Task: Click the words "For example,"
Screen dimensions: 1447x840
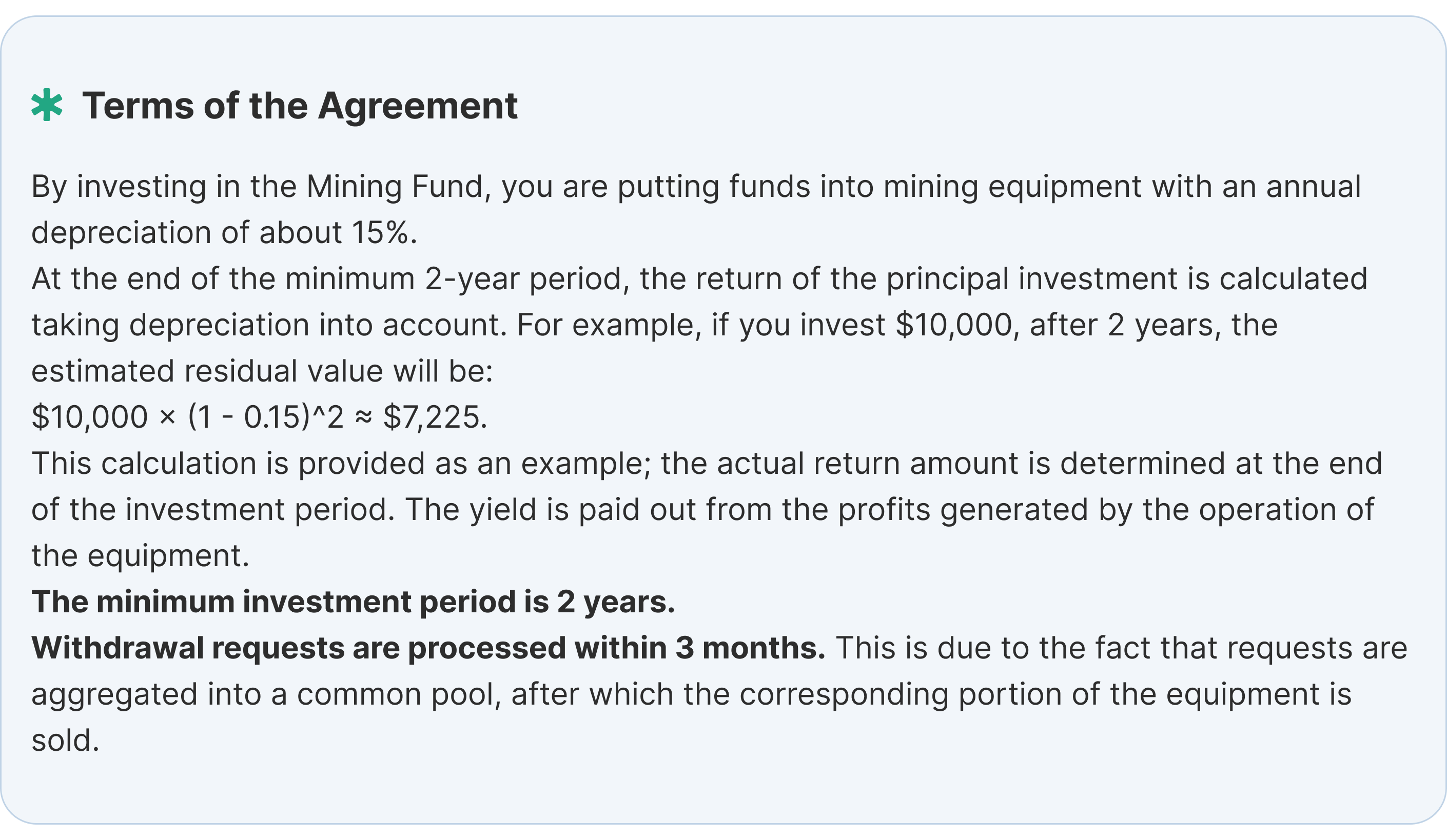Action: pyautogui.click(x=609, y=325)
